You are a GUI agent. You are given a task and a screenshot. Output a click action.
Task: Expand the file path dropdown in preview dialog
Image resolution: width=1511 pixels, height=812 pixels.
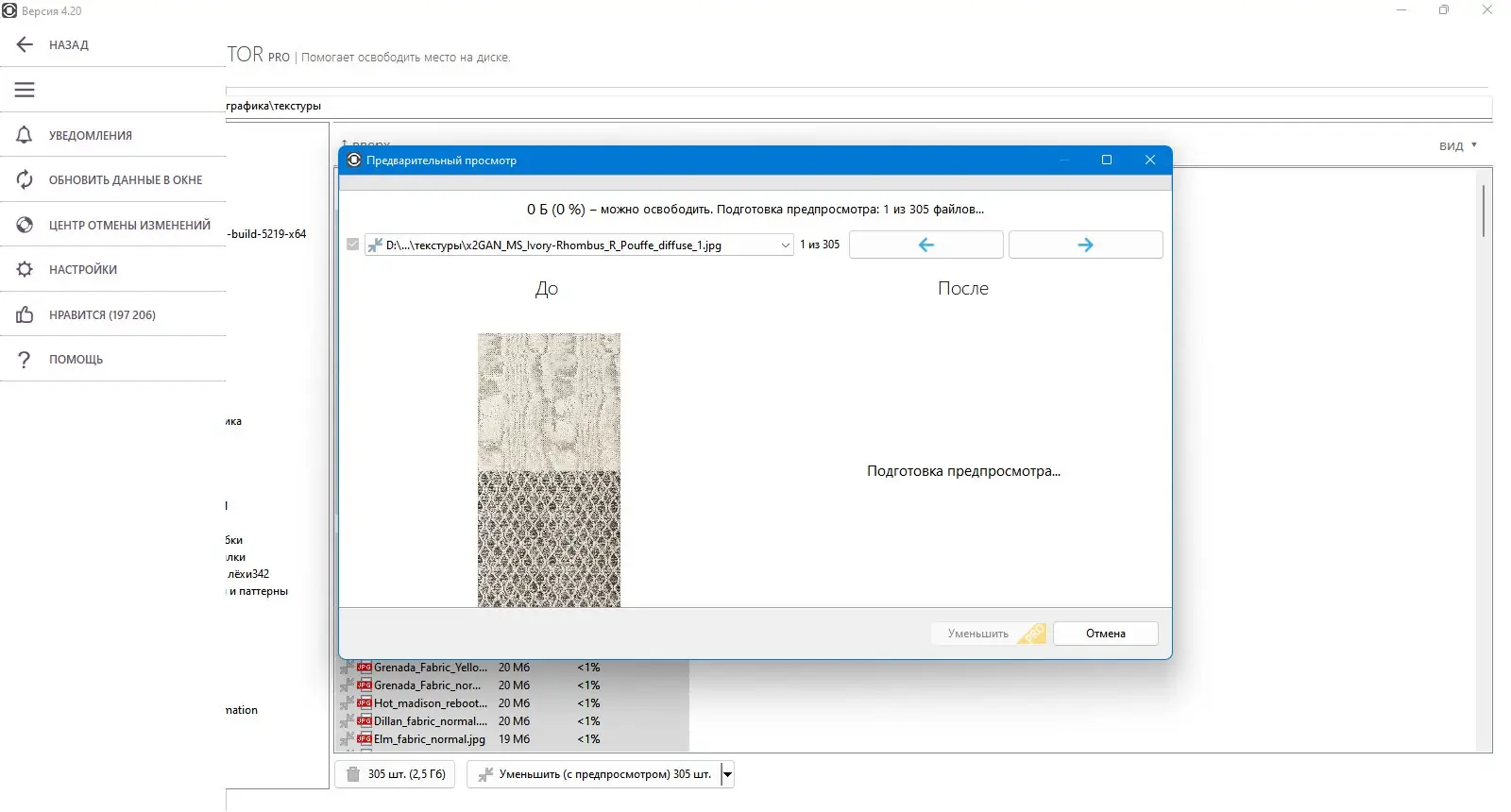(785, 245)
